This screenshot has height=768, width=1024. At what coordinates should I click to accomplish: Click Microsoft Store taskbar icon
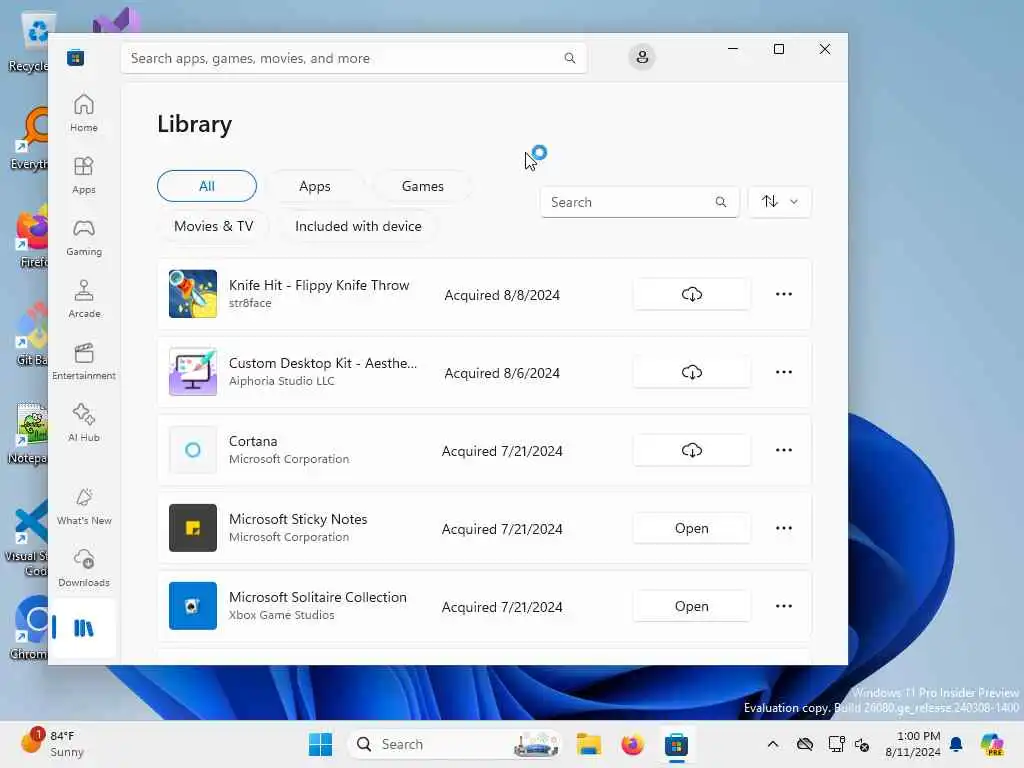(676, 744)
